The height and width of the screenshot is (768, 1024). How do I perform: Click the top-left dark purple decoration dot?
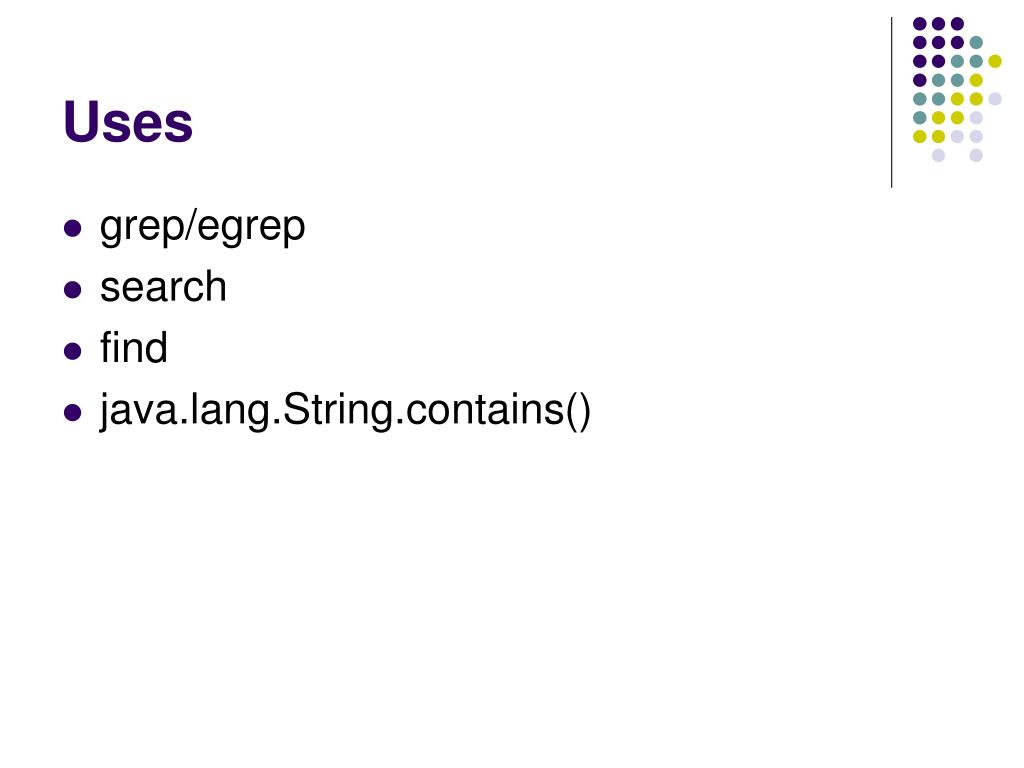[x=920, y=24]
